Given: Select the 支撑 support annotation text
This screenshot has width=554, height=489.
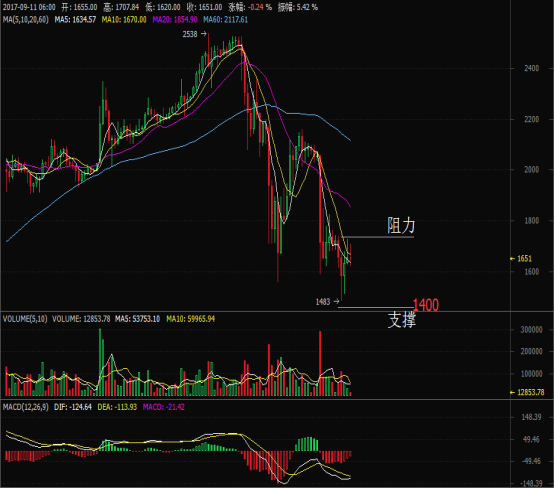Looking at the screenshot, I should (x=401, y=320).
